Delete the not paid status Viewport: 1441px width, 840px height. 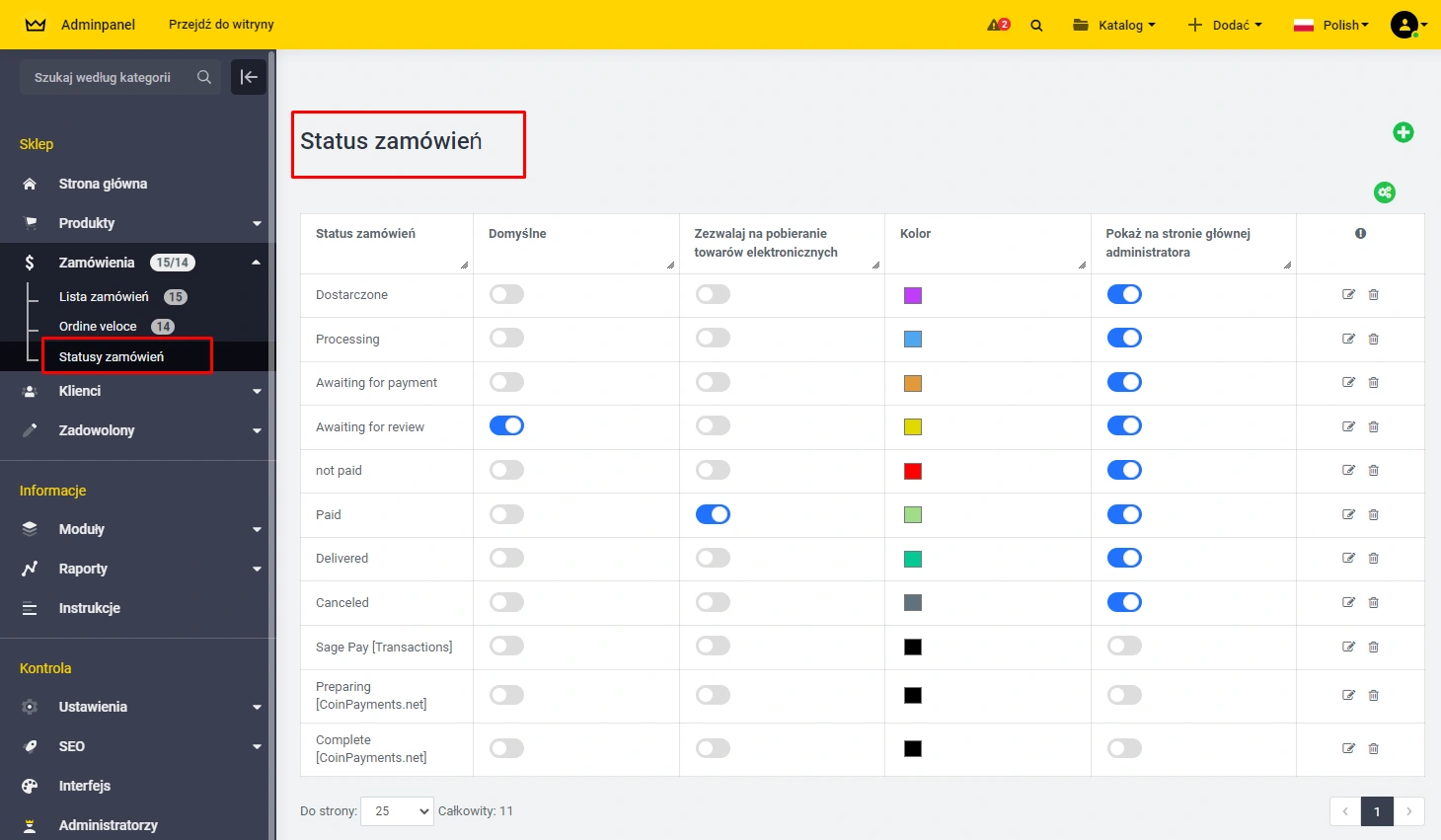tap(1373, 471)
